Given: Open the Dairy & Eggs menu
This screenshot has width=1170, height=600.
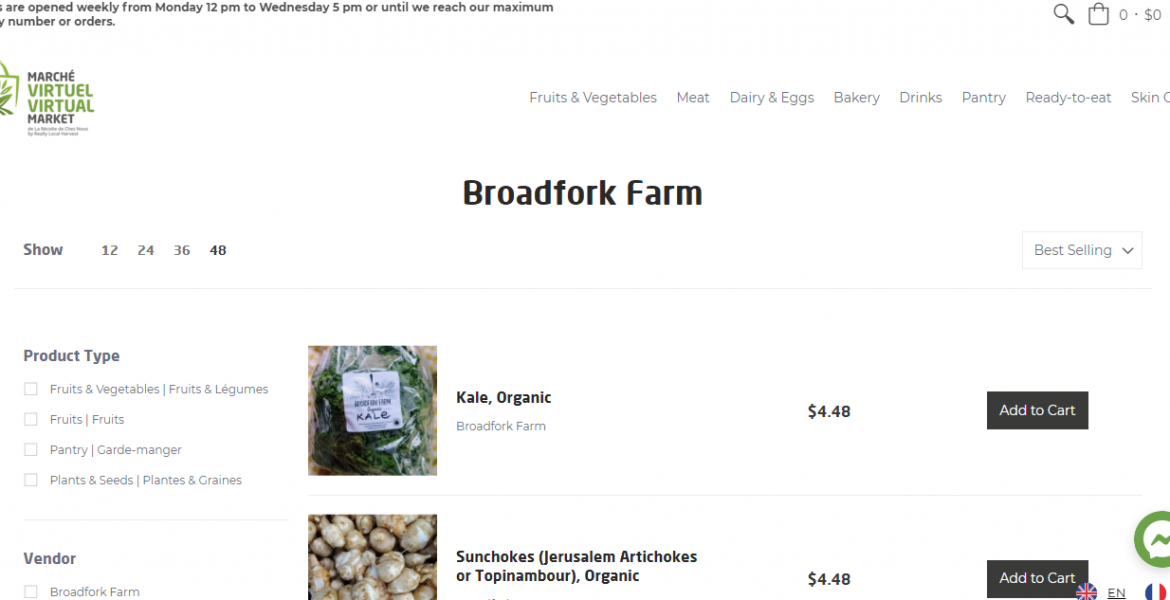Looking at the screenshot, I should tap(772, 98).
